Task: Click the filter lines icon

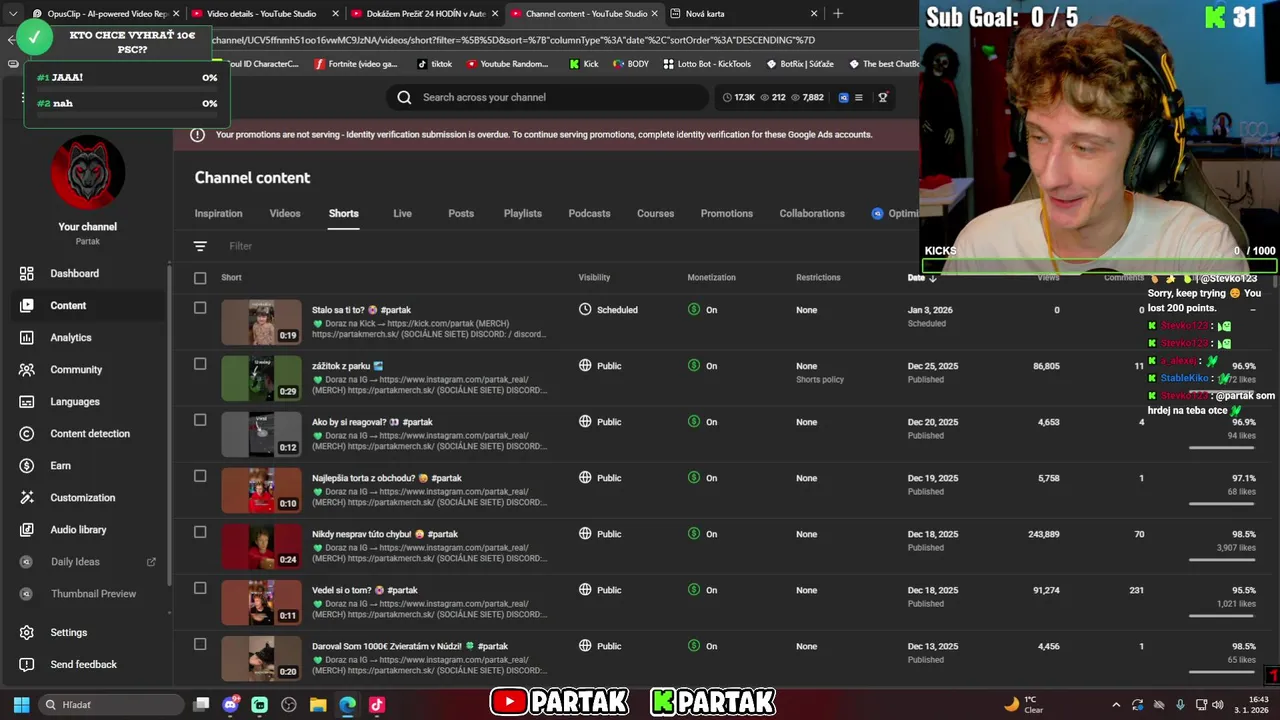Action: 200,246
